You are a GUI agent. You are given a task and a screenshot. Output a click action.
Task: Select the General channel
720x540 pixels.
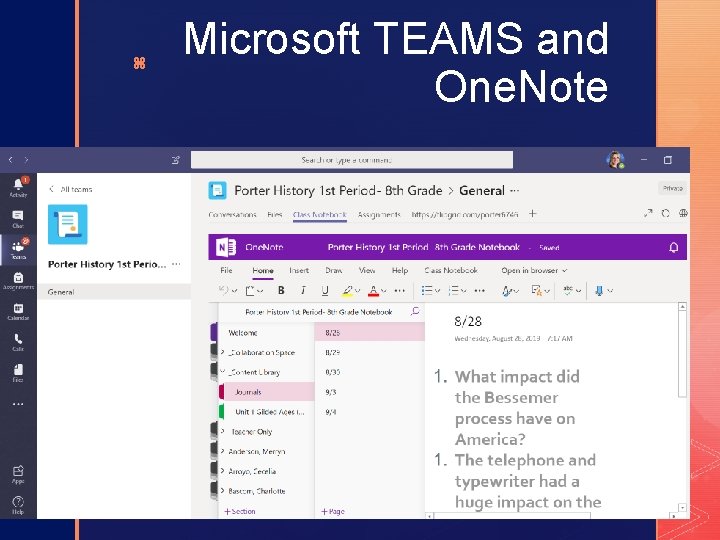coord(114,292)
